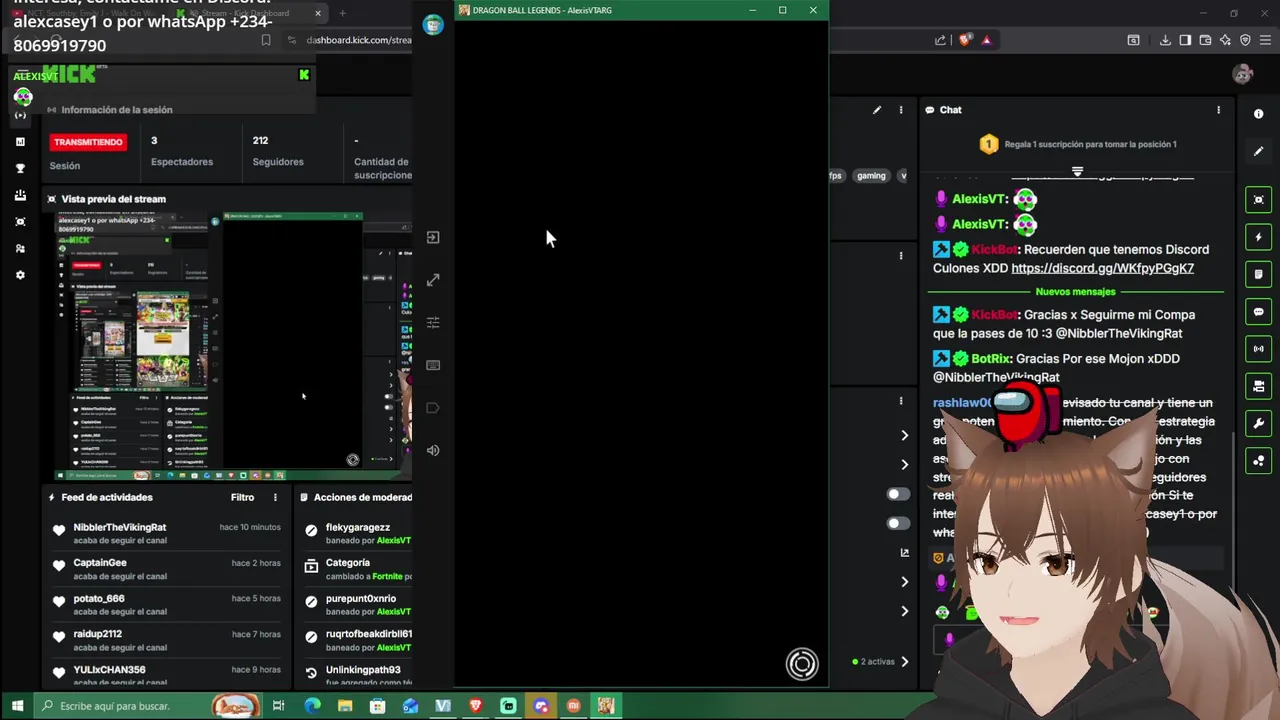Open the Discord invite link in chat
Image resolution: width=1280 pixels, height=720 pixels.
point(1102,268)
